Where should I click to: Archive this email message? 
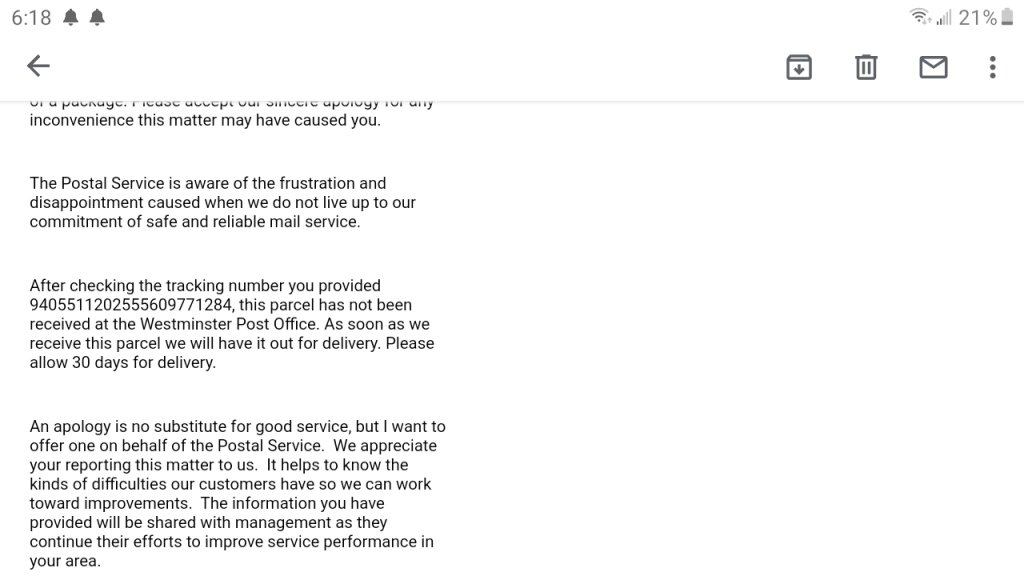coord(798,66)
